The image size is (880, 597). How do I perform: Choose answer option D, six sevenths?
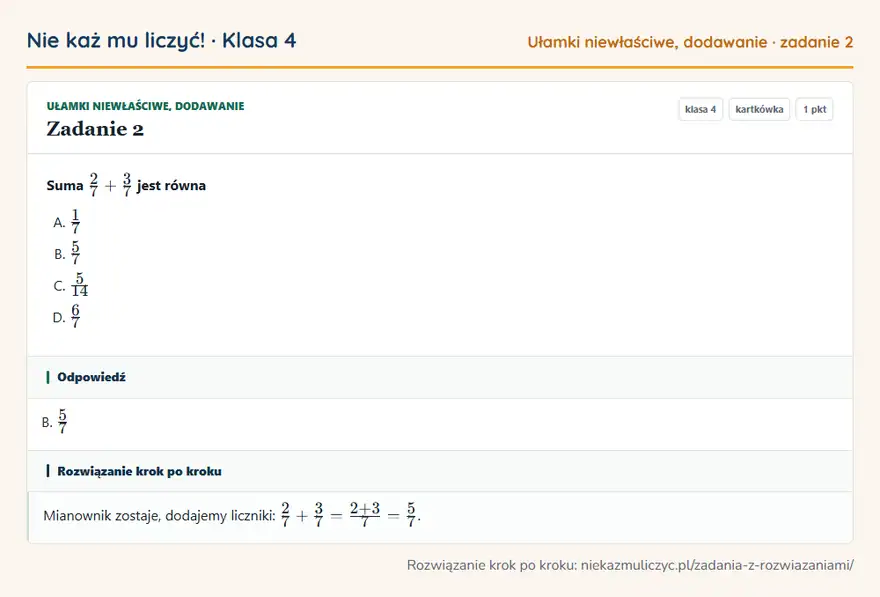click(x=67, y=316)
